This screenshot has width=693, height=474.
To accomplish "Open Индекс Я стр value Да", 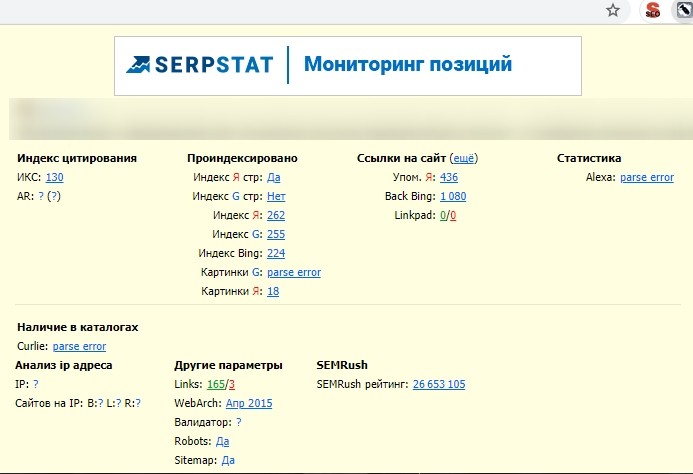I will click(x=274, y=177).
